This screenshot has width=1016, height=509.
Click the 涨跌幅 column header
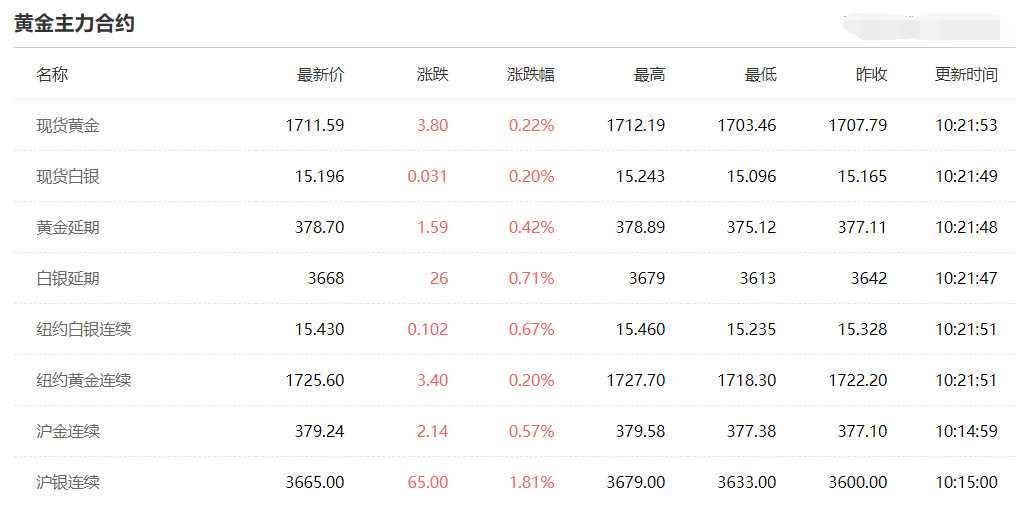531,74
